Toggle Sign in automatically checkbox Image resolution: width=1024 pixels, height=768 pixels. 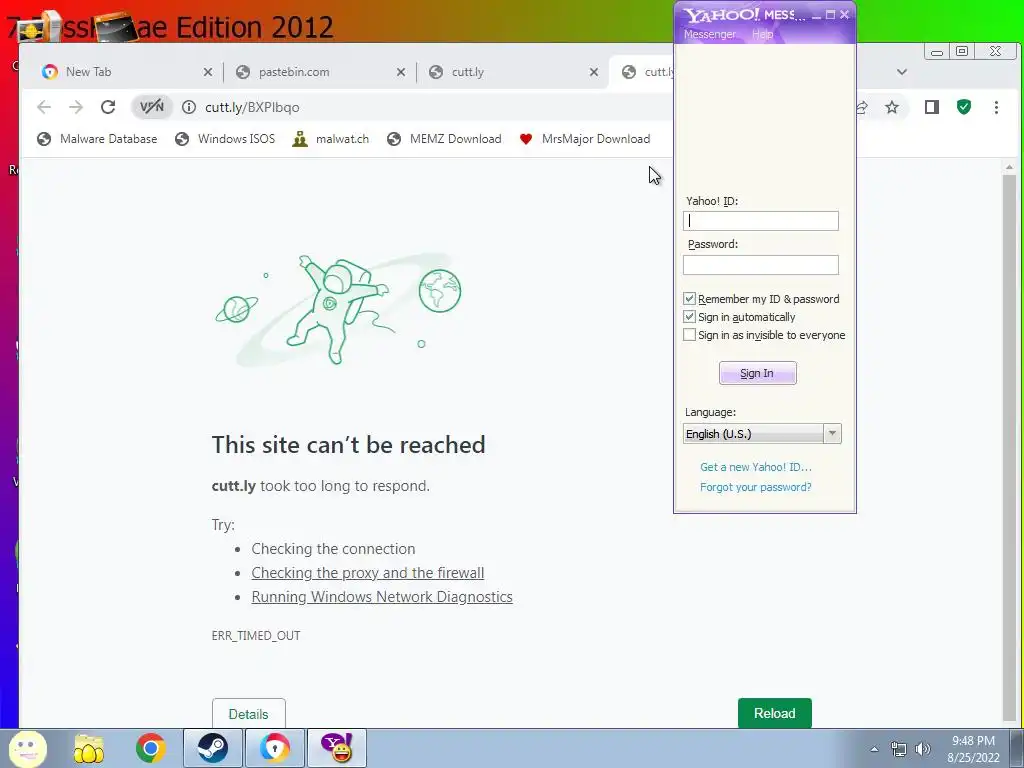coord(689,317)
